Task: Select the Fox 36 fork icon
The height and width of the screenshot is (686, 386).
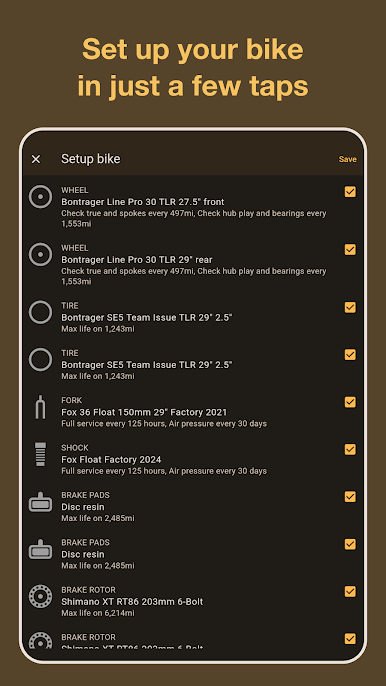Action: click(x=40, y=407)
